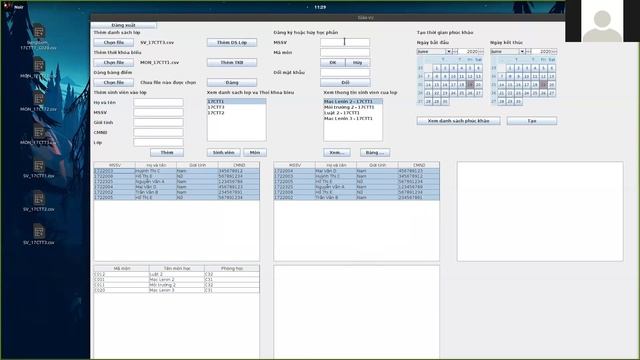Pick day 10 in Ngày kết thúc calendar
Image resolution: width=640 pixels, height=360 pixels.
click(527, 76)
